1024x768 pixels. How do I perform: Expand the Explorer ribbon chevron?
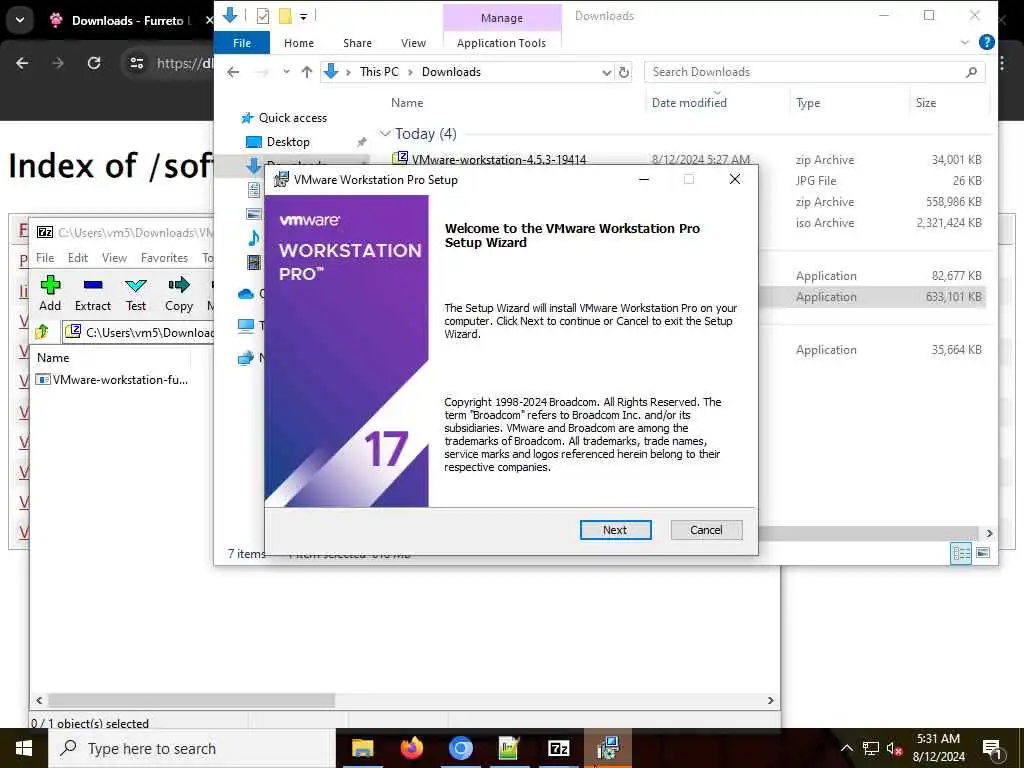pos(965,42)
